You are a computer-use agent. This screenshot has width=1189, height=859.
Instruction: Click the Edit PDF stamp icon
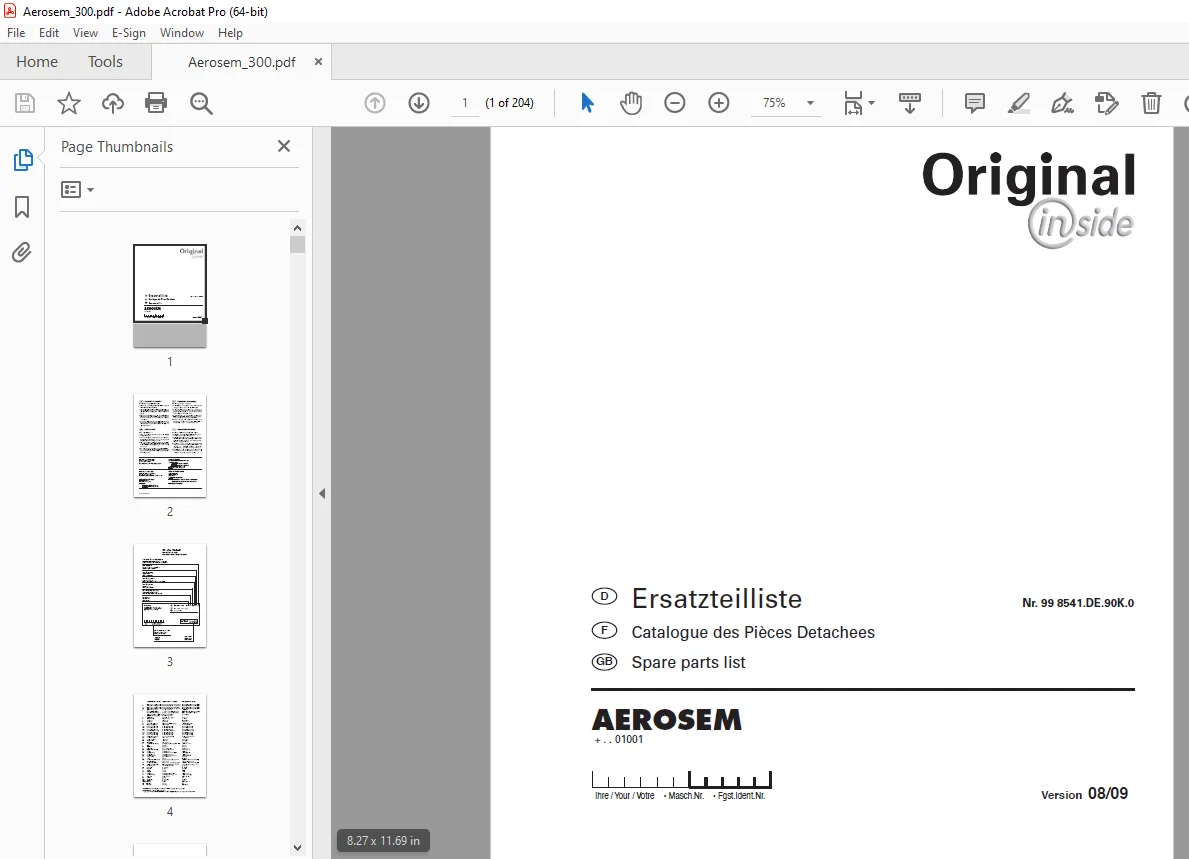click(x=1106, y=103)
